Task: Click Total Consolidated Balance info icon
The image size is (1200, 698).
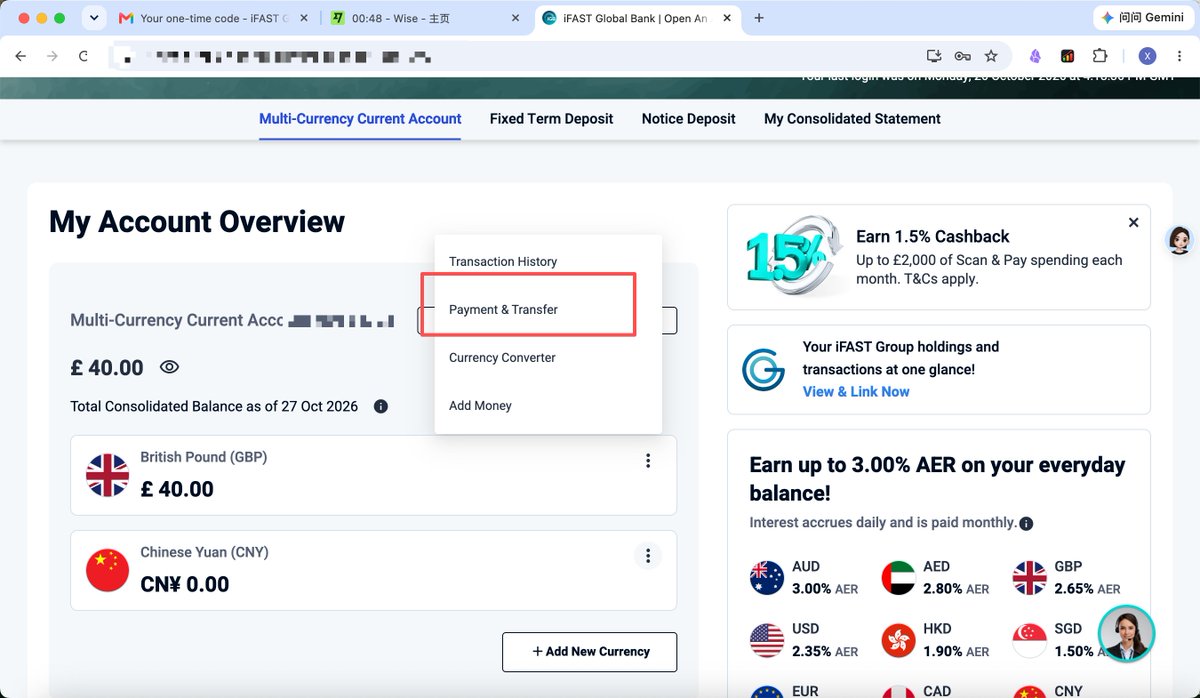Action: pyautogui.click(x=380, y=407)
